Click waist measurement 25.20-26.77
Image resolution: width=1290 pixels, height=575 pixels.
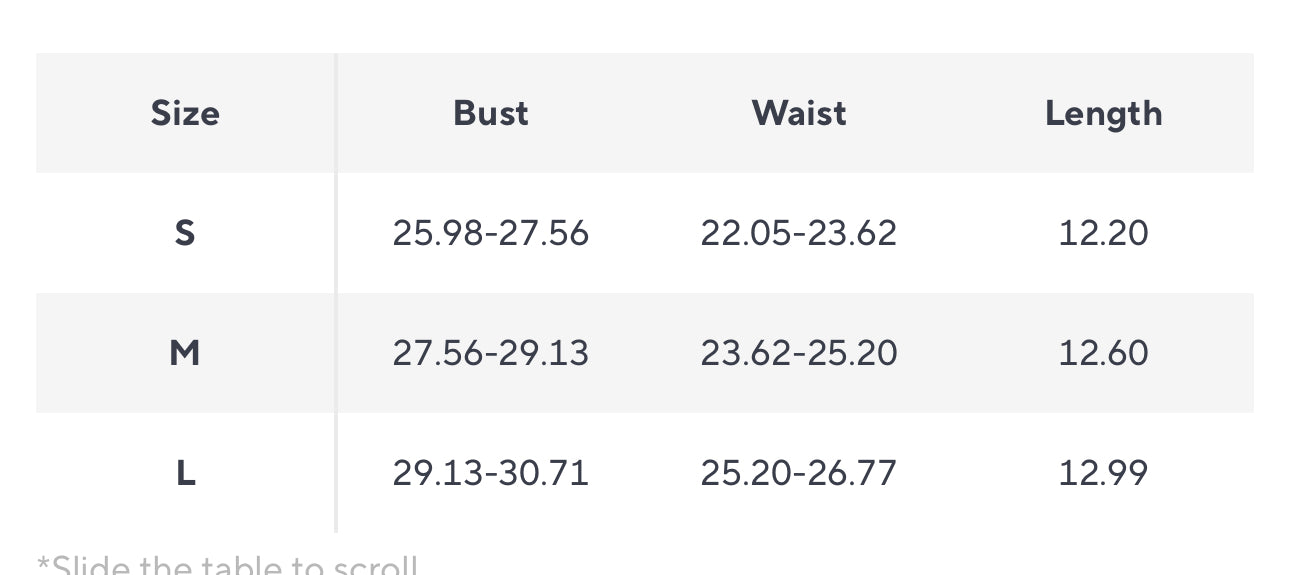click(x=798, y=473)
